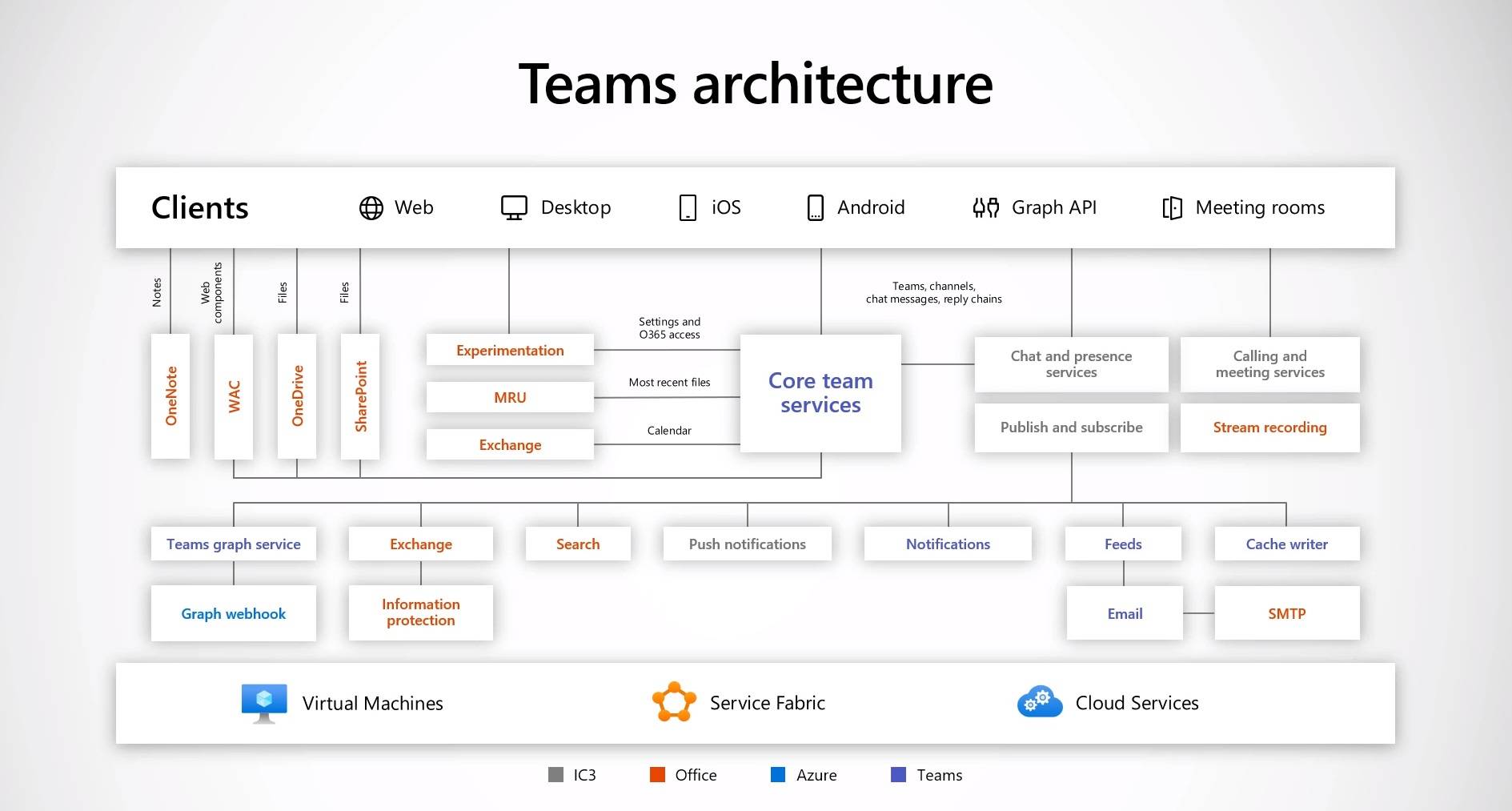
Task: Select the Android phone icon
Action: tap(815, 208)
